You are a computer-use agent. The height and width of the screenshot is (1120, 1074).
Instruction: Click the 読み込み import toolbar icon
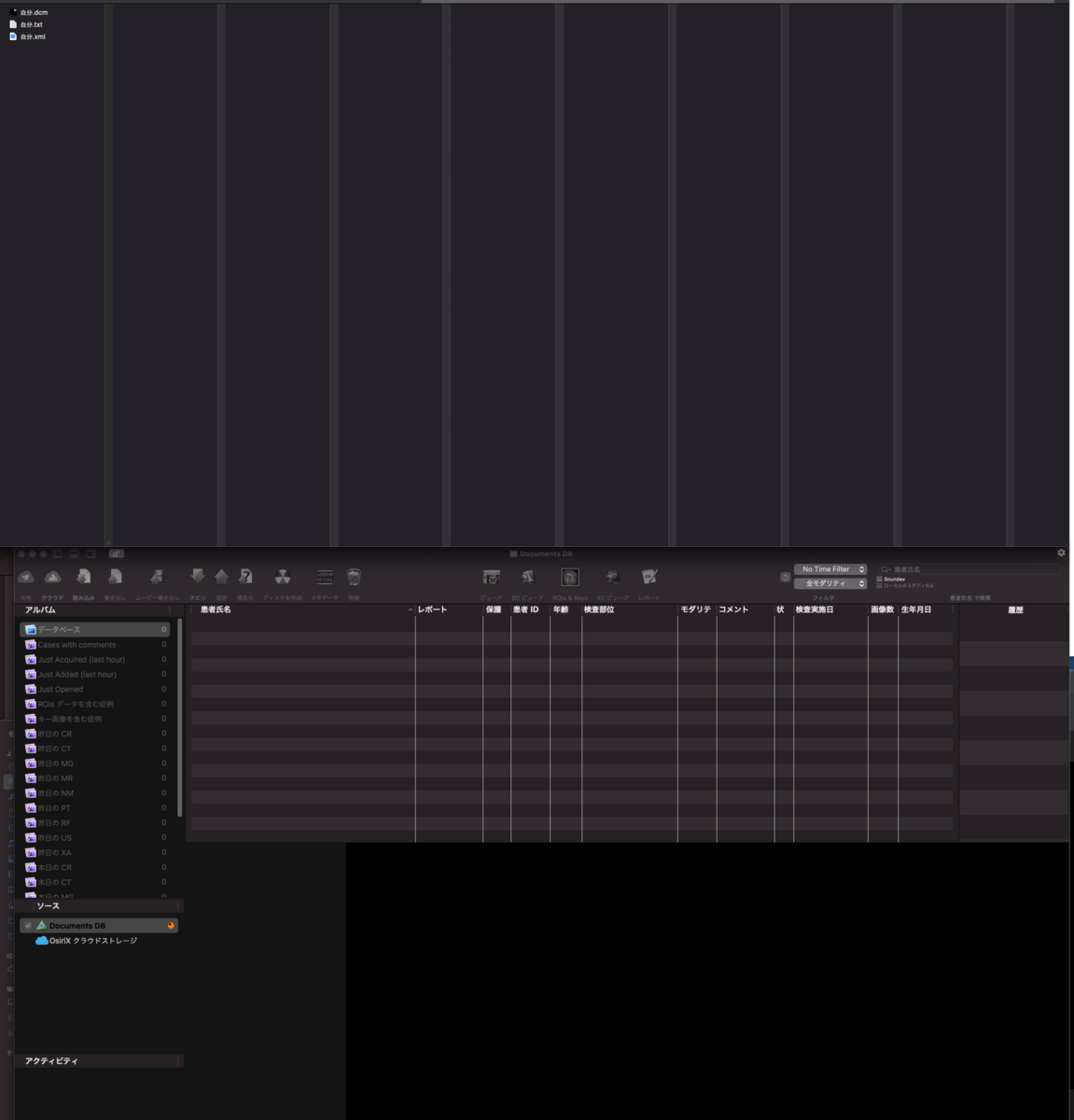click(x=83, y=577)
